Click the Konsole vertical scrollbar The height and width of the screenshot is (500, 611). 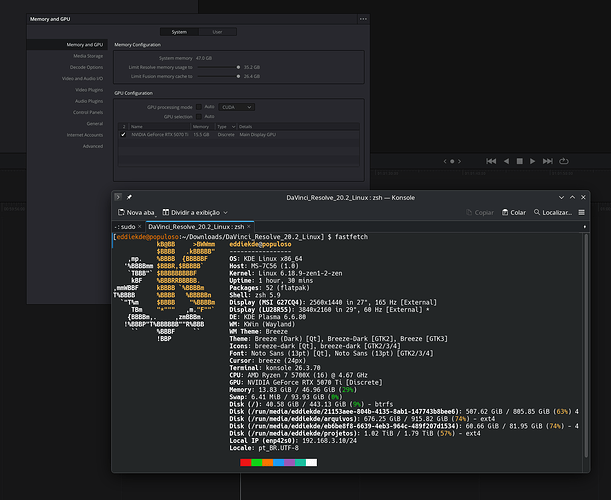click(x=586, y=345)
